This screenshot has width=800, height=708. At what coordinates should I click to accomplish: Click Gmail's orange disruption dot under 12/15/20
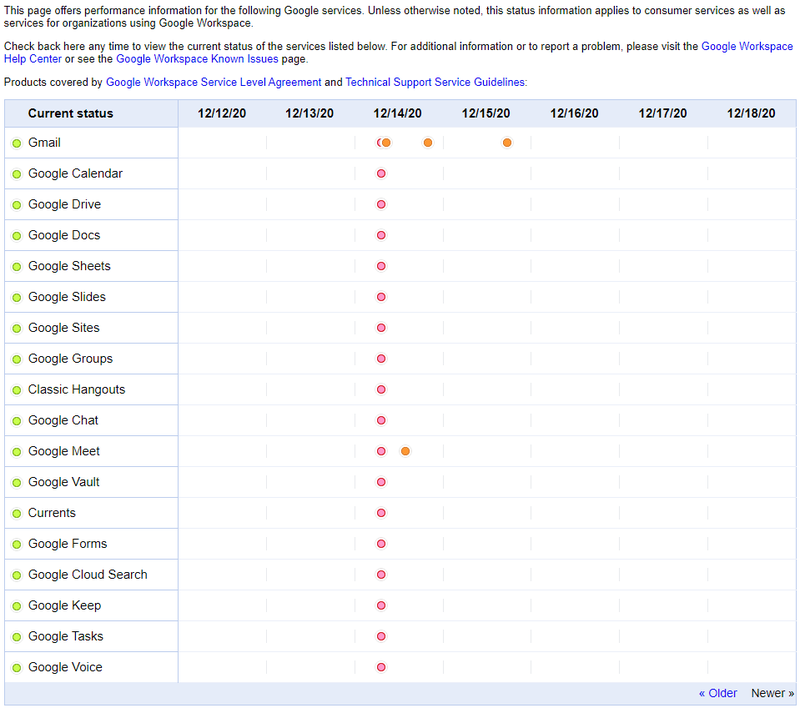[507, 143]
